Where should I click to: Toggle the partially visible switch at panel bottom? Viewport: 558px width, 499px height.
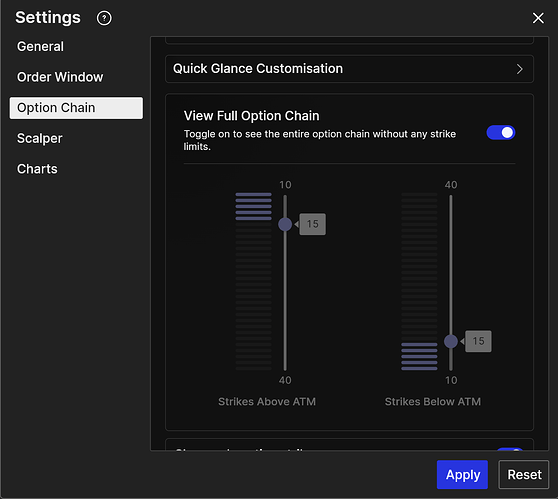tap(510, 449)
